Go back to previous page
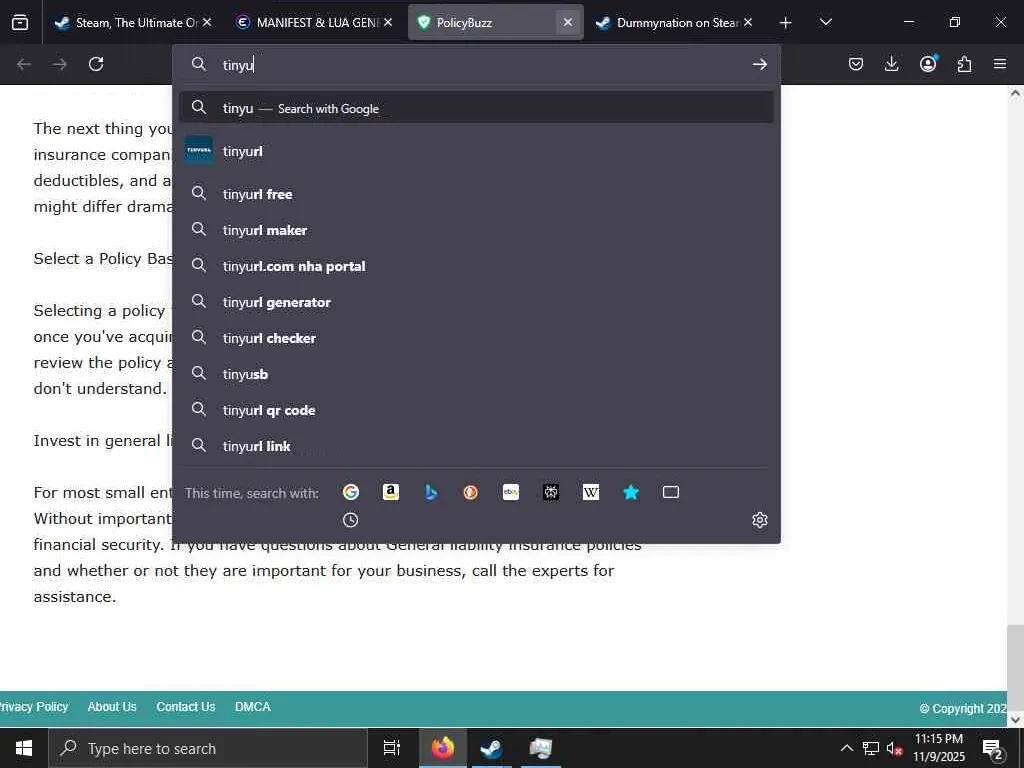The width and height of the screenshot is (1024, 768). pyautogui.click(x=24, y=64)
